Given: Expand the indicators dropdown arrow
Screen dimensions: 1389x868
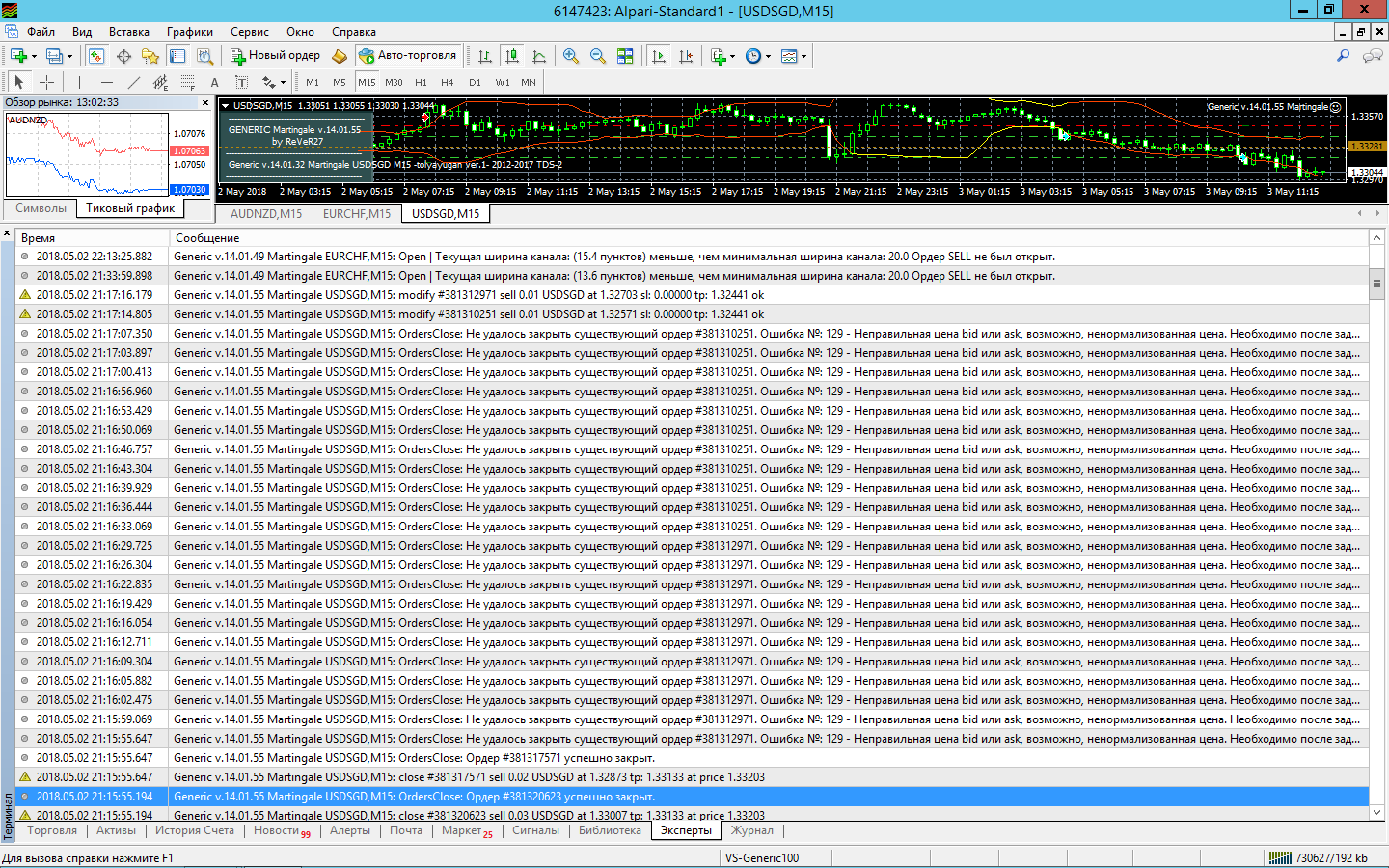Looking at the screenshot, I should [x=732, y=56].
